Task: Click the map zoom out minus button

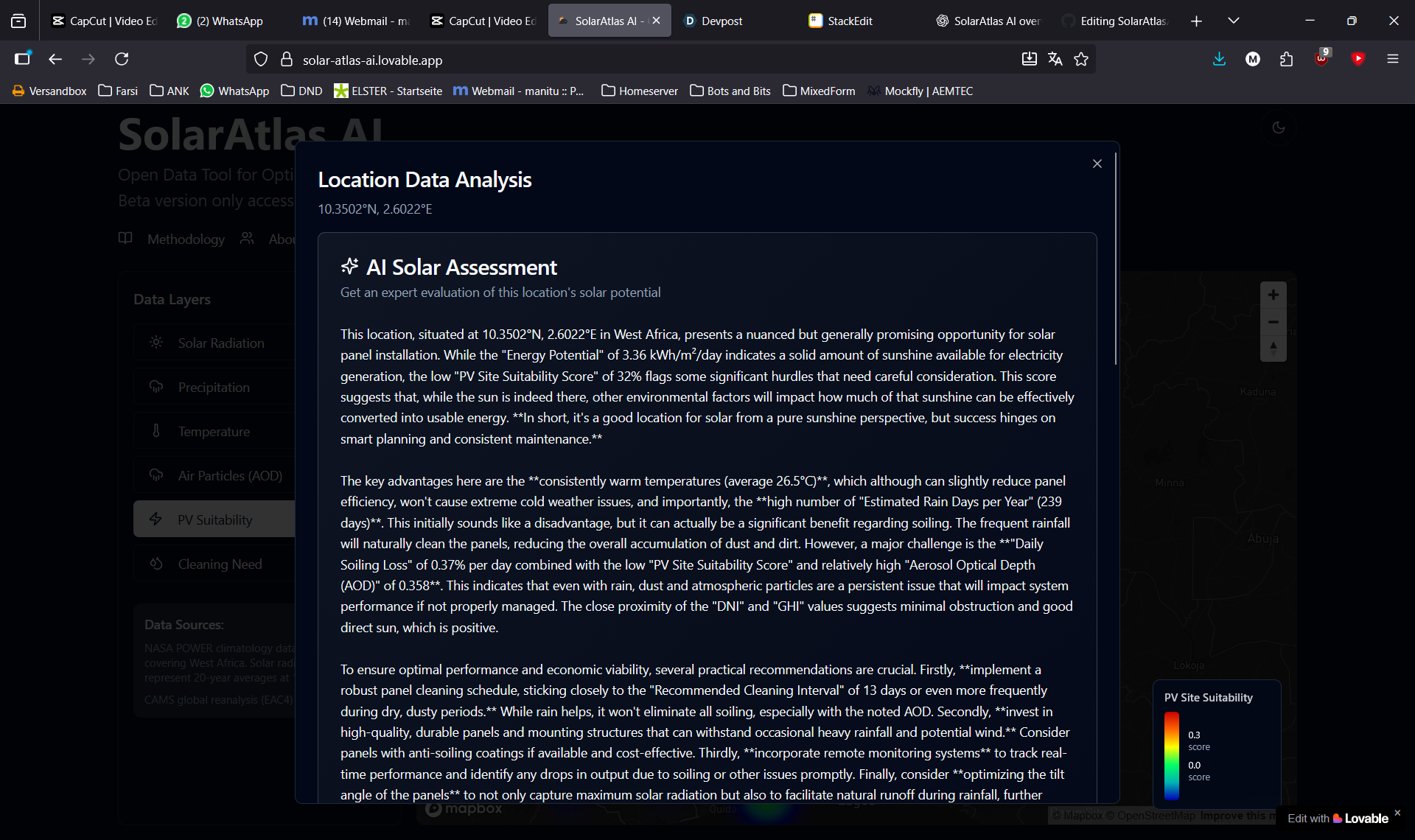Action: tap(1273, 322)
